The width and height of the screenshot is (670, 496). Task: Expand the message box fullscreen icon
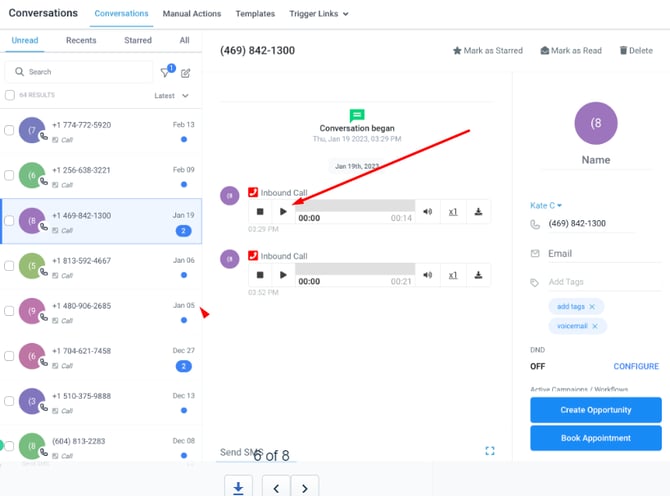[x=490, y=451]
